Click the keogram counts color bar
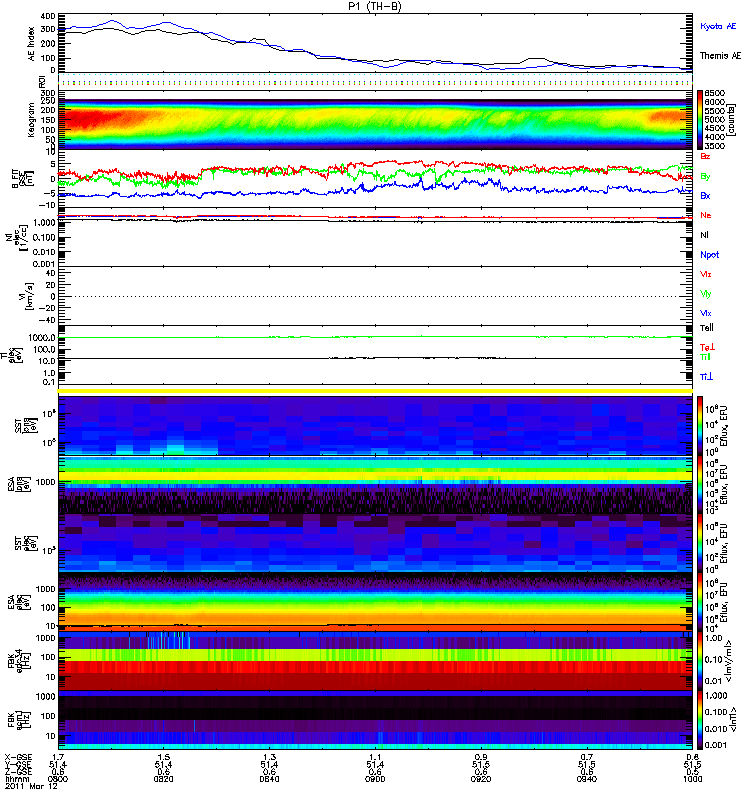The width and height of the screenshot is (750, 800). [x=701, y=120]
